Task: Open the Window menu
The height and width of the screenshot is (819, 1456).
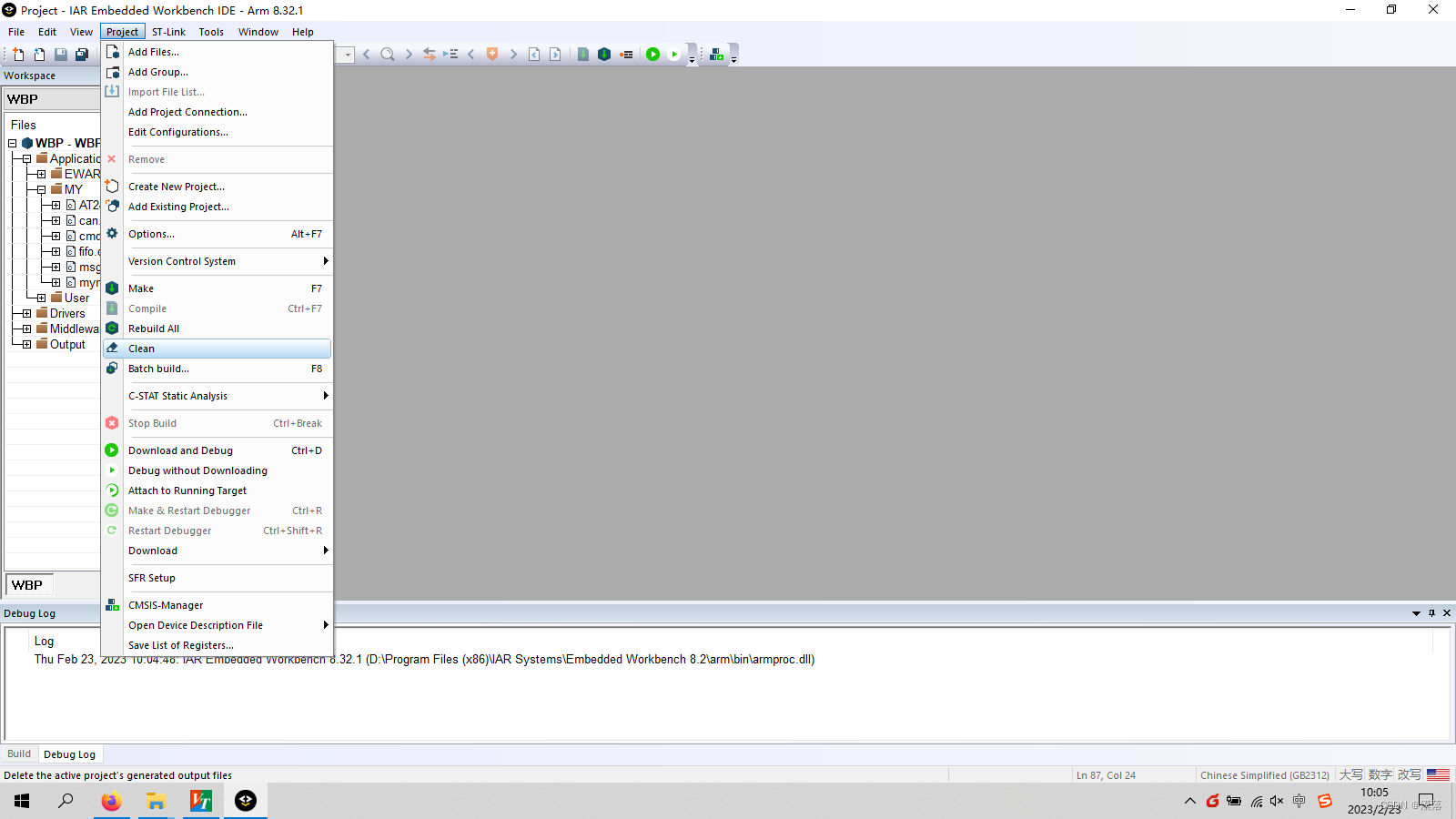Action: pos(258,32)
